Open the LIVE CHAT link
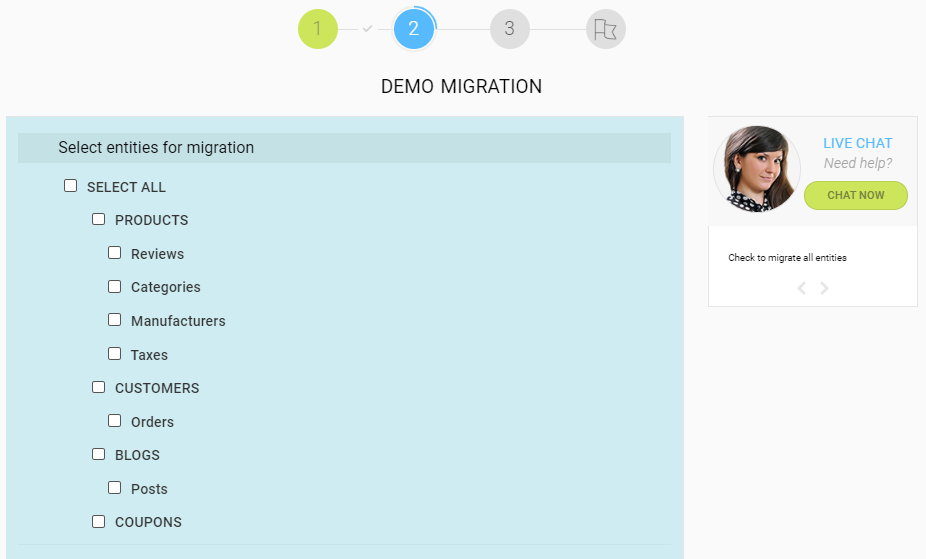Image resolution: width=926 pixels, height=559 pixels. [857, 143]
